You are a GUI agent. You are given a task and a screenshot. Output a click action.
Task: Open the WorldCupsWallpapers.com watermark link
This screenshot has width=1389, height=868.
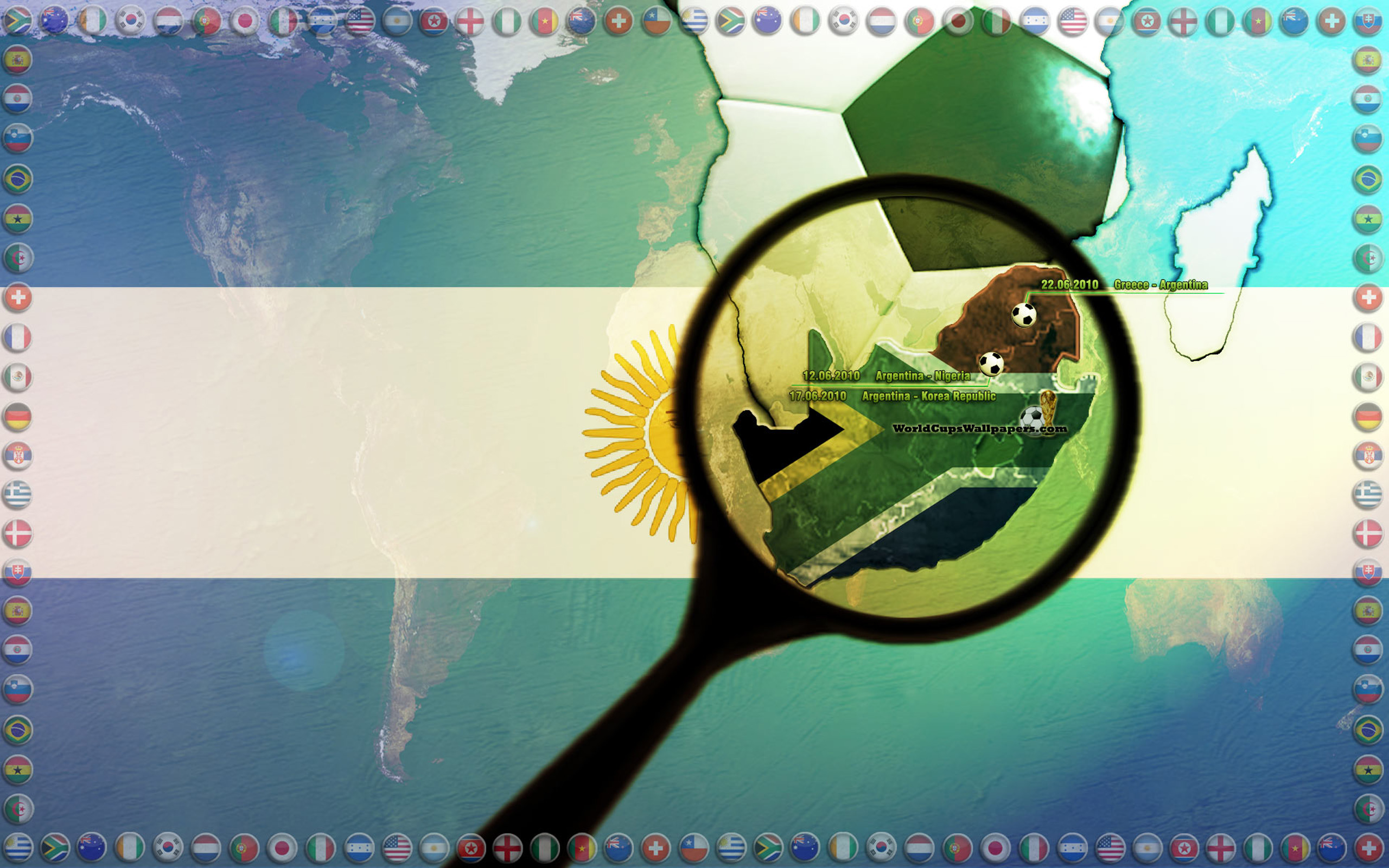point(979,428)
